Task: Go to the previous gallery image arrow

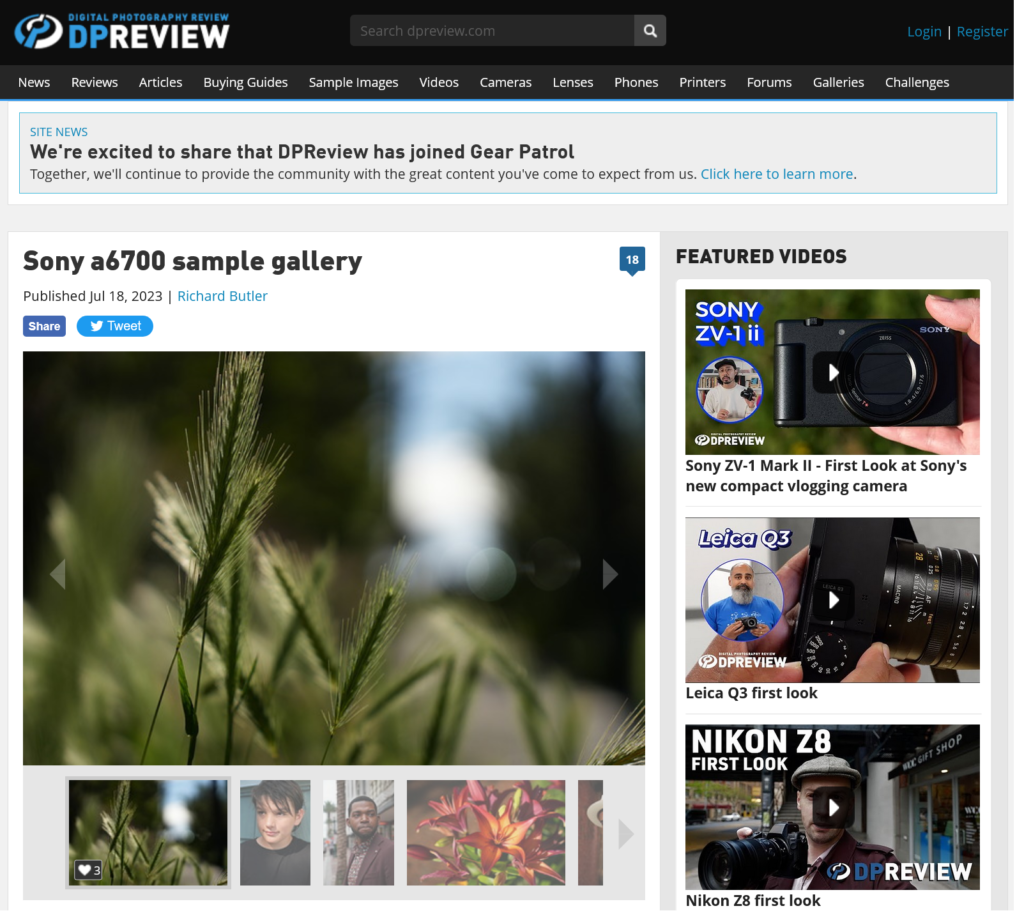Action: (57, 574)
